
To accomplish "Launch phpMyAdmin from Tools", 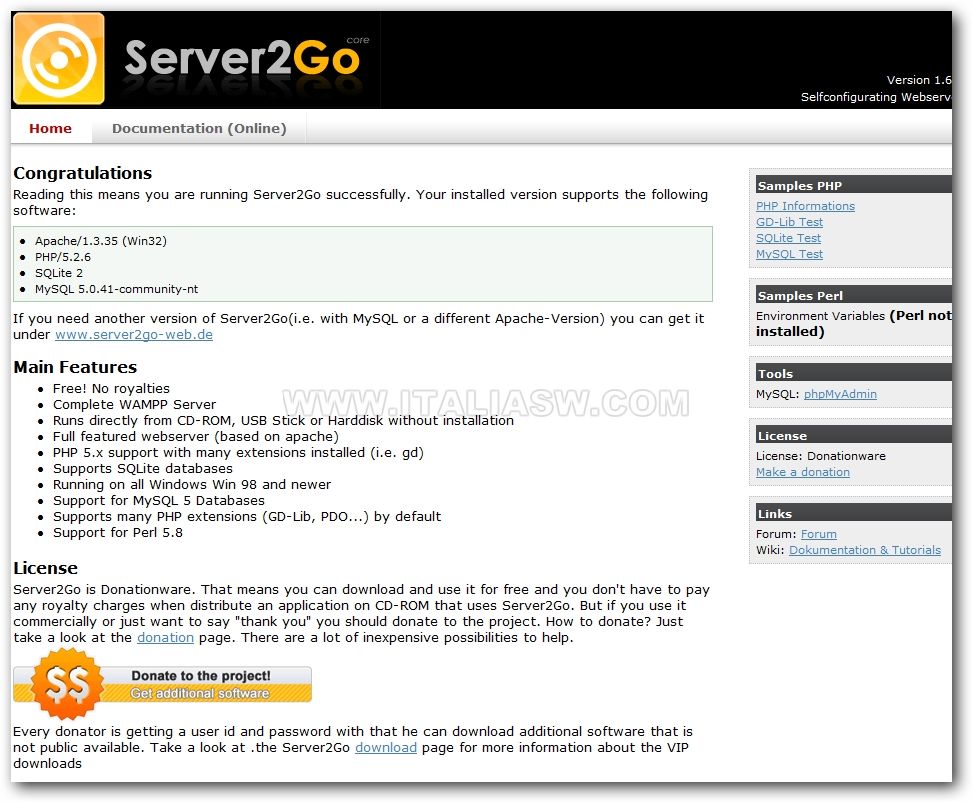I will pyautogui.click(x=840, y=394).
